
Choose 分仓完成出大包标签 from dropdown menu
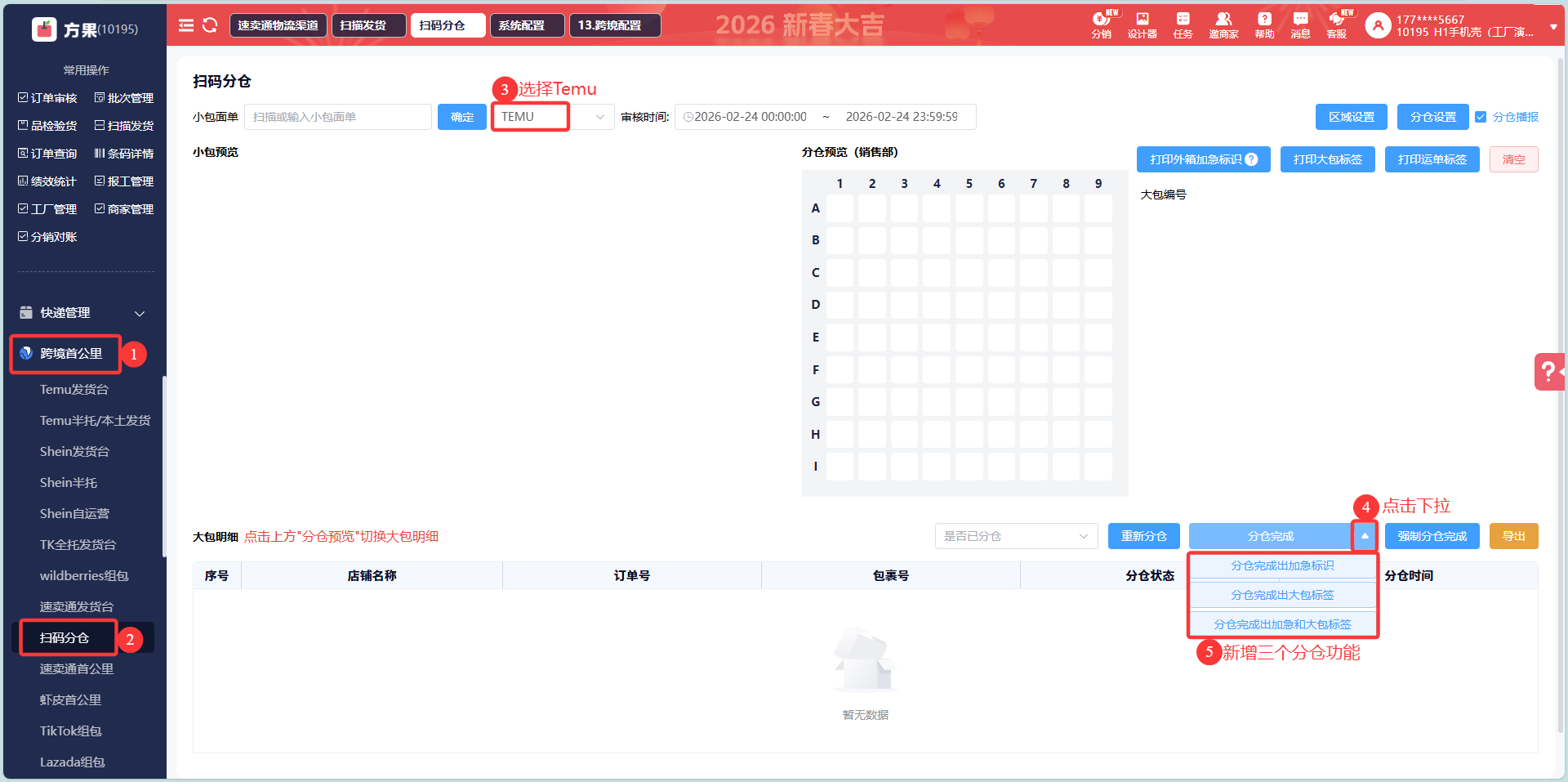1282,595
